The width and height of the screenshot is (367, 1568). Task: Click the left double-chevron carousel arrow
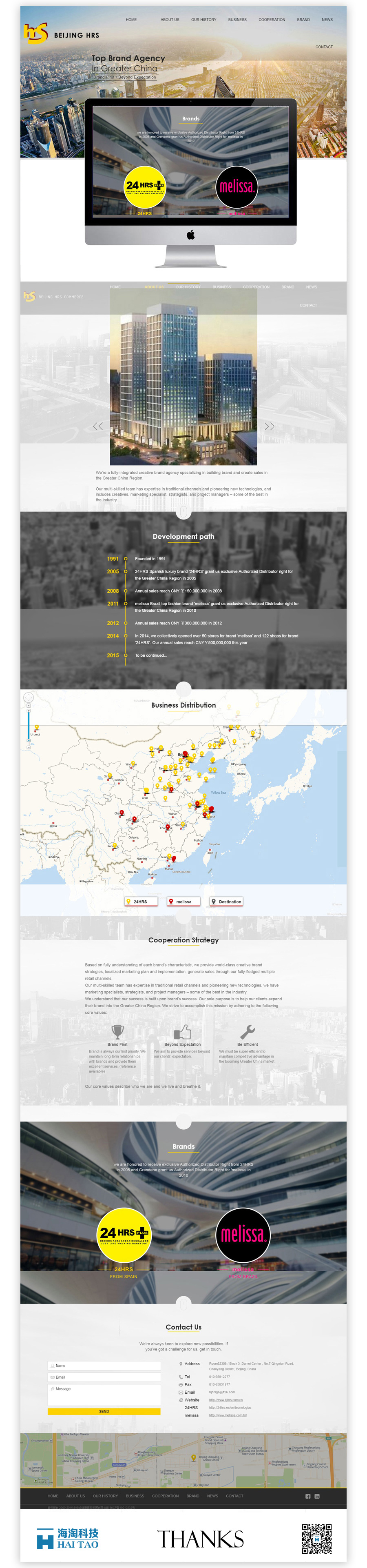tap(97, 426)
